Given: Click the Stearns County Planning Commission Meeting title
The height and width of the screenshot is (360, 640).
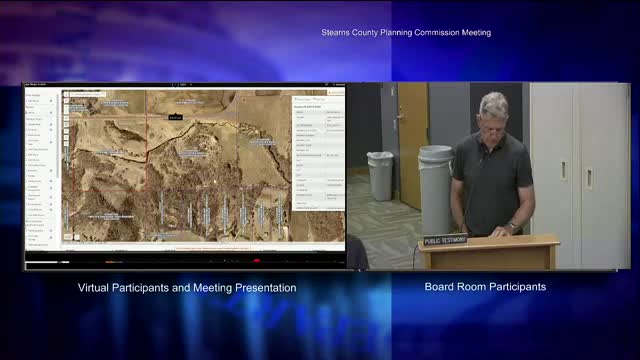Looking at the screenshot, I should 406,33.
